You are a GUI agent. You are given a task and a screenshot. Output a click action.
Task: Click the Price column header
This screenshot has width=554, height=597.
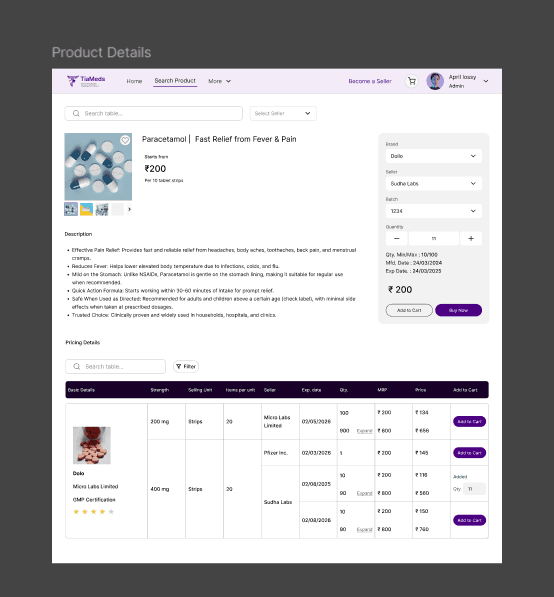[x=421, y=390]
